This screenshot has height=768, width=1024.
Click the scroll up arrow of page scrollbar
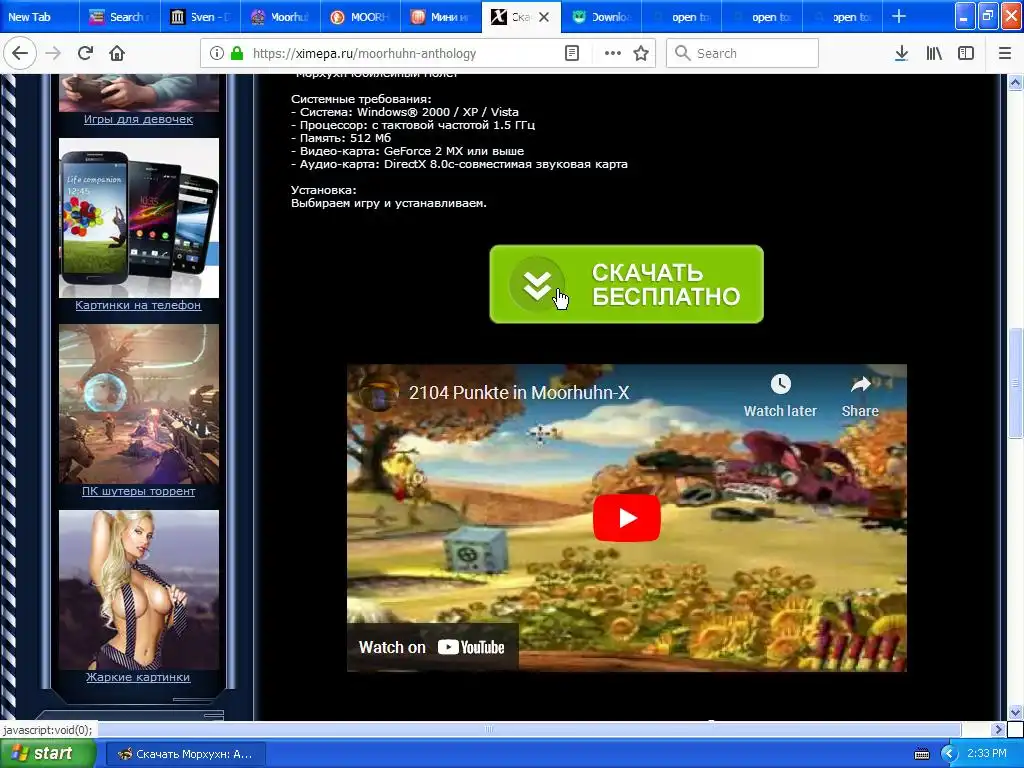pos(1015,82)
